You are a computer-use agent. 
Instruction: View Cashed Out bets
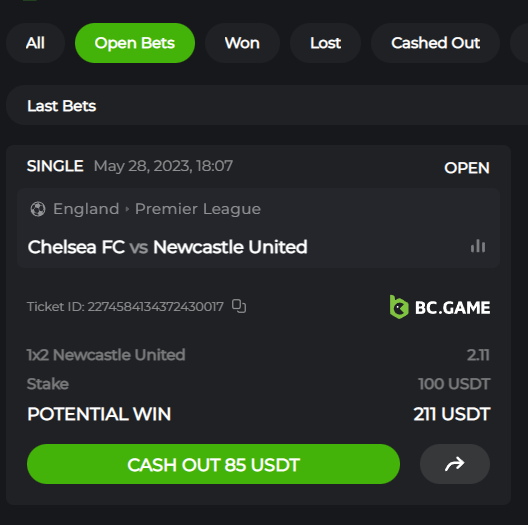point(435,43)
